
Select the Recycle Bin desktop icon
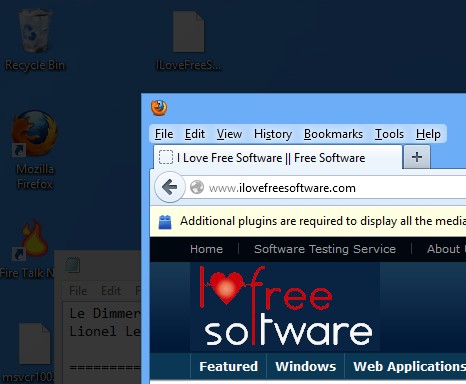tap(35, 40)
